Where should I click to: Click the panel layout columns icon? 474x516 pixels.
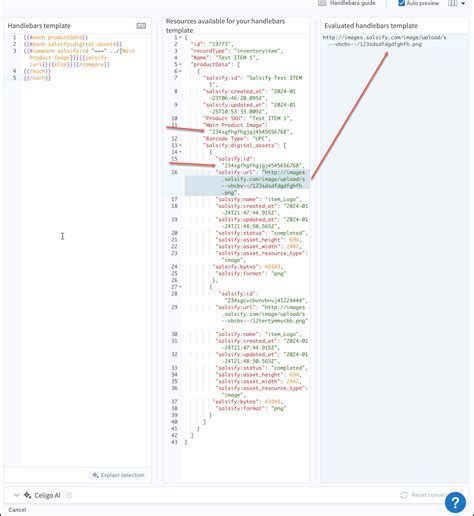click(x=453, y=3)
